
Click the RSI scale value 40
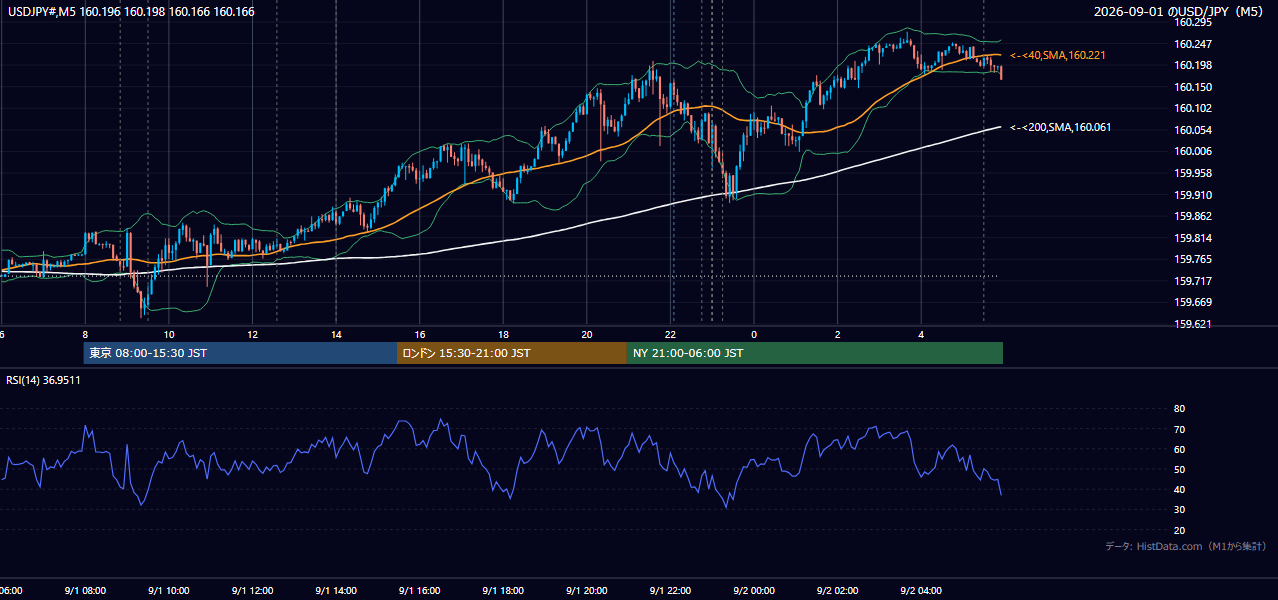(x=1179, y=489)
